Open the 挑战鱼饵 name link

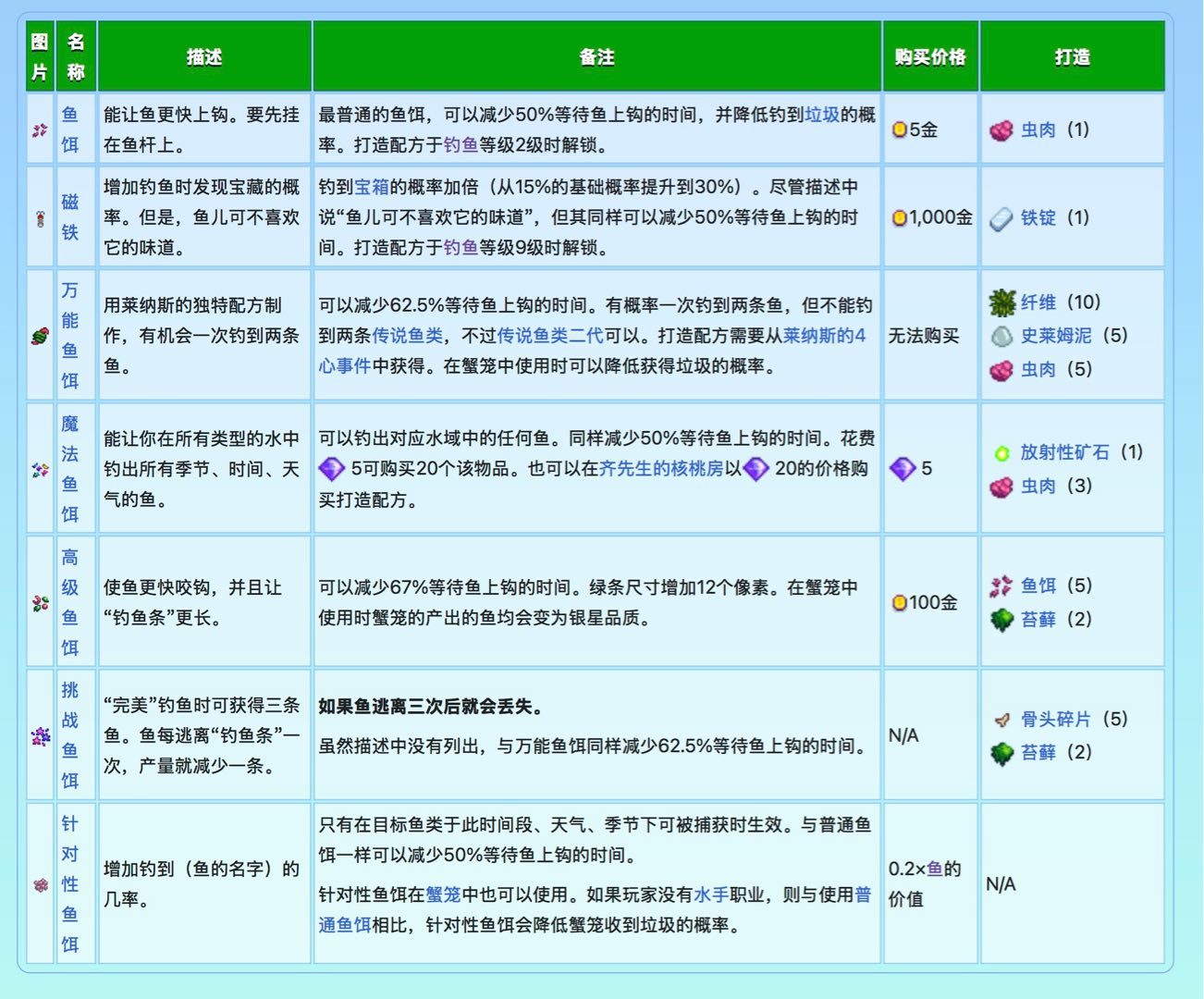coord(70,735)
